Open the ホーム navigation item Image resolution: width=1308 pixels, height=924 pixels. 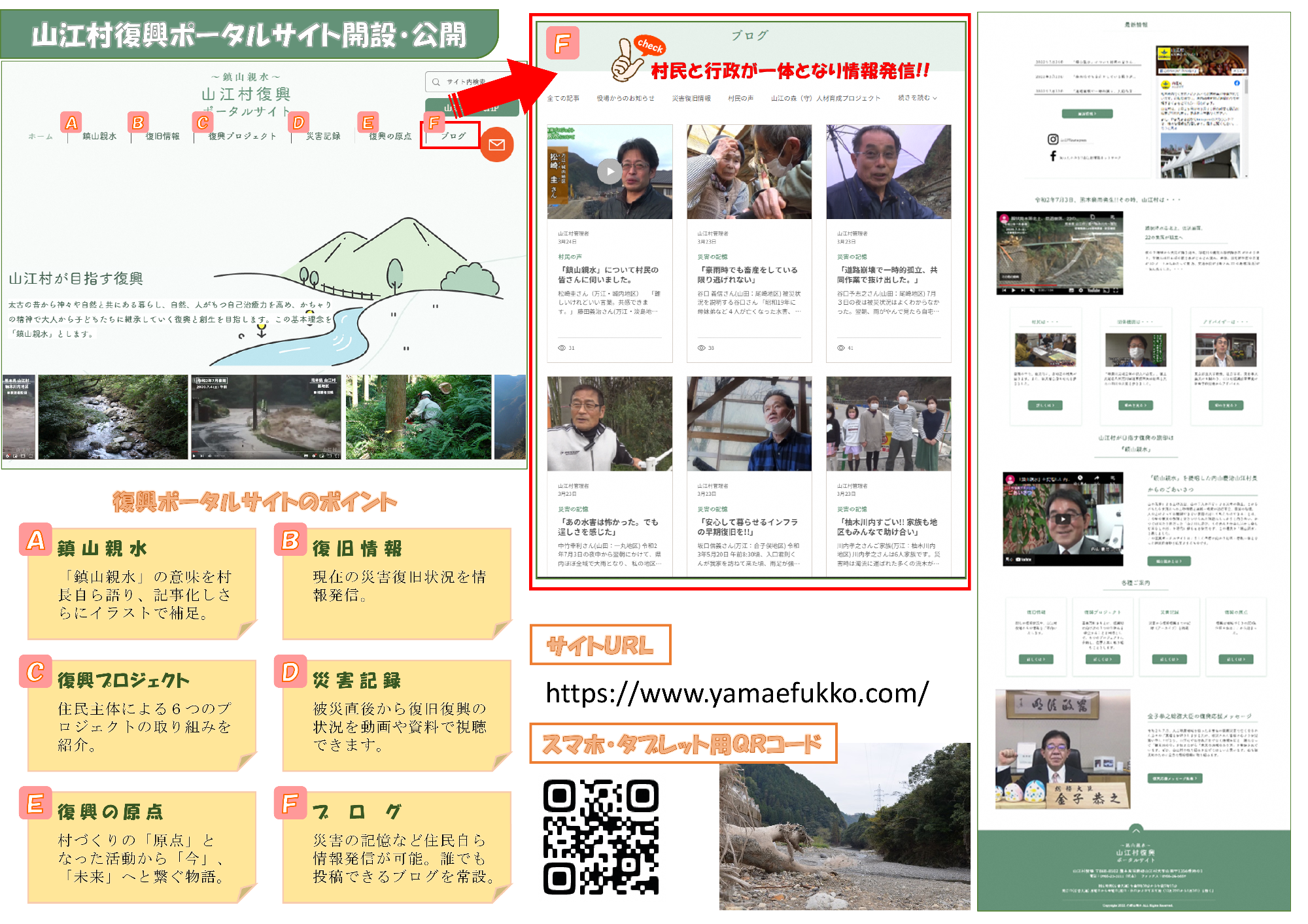[x=41, y=137]
